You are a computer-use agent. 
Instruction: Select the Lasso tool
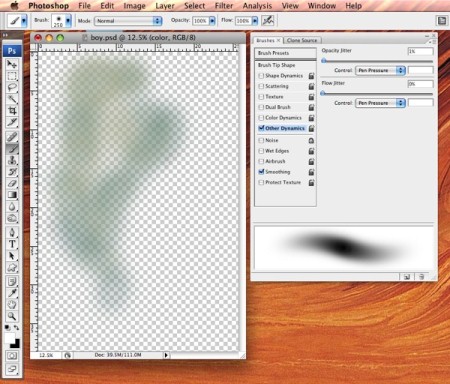point(12,88)
